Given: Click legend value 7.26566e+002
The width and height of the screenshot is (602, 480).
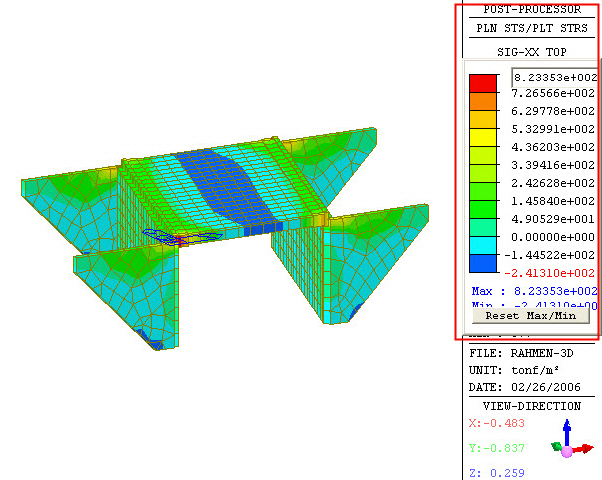Looking at the screenshot, I should coord(553,93).
